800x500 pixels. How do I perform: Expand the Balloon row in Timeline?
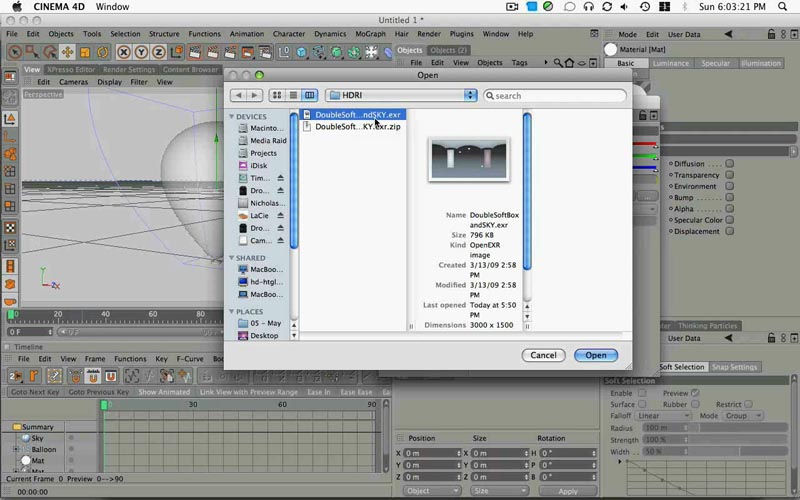pos(16,449)
